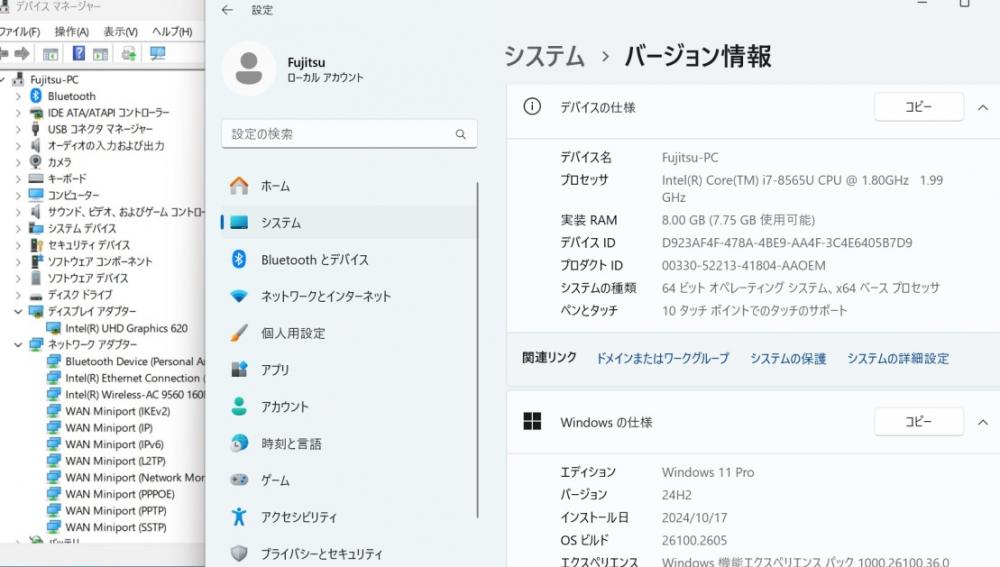The width and height of the screenshot is (1000, 567).
Task: Click edition value Windows 11 Pro
Action: pyautogui.click(x=708, y=472)
